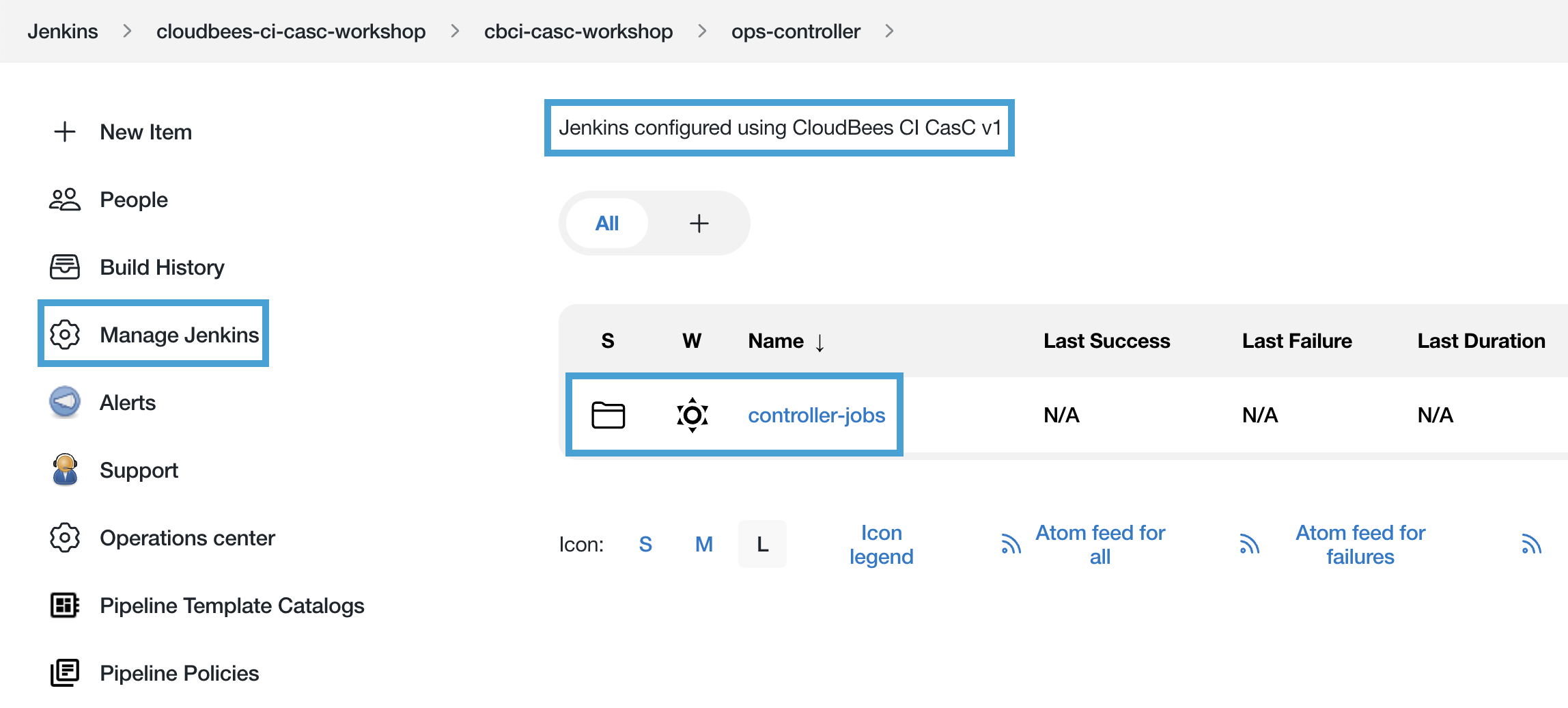Click the Pipeline Policies icon
This screenshot has width=1568, height=708.
(x=64, y=672)
